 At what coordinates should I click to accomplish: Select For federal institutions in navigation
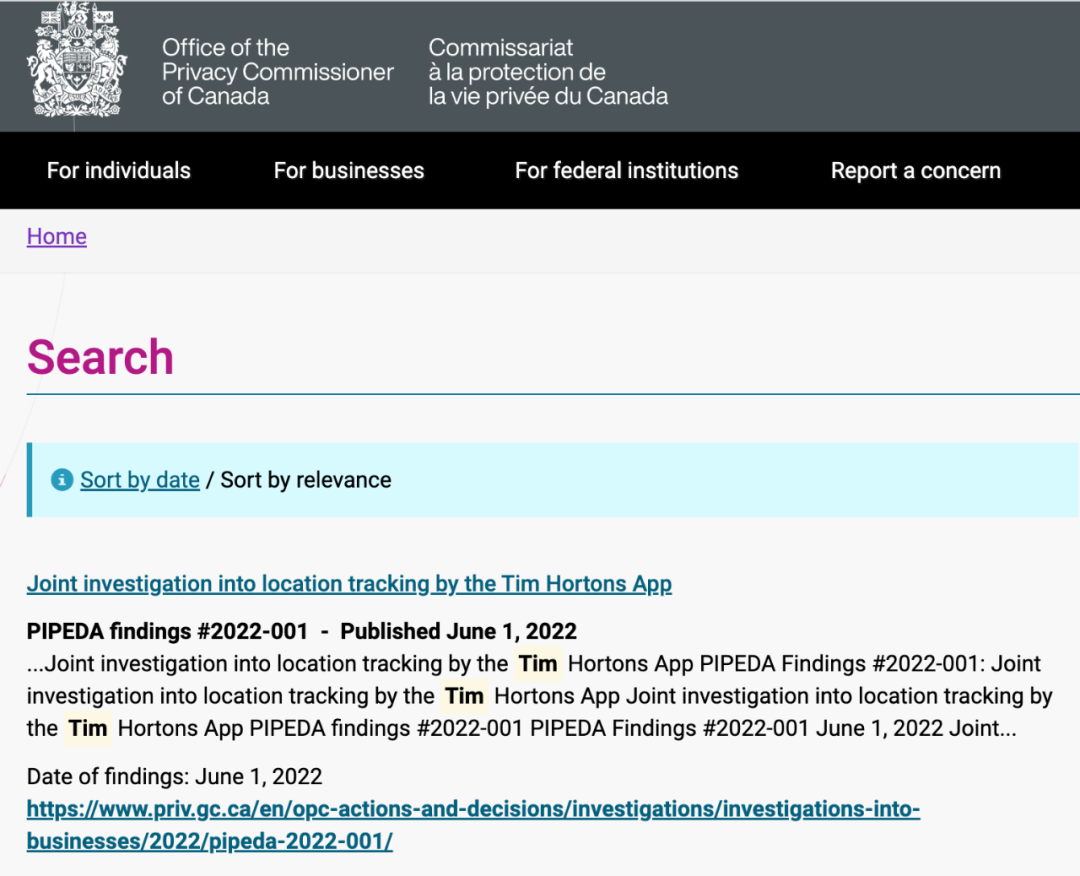pyautogui.click(x=626, y=171)
